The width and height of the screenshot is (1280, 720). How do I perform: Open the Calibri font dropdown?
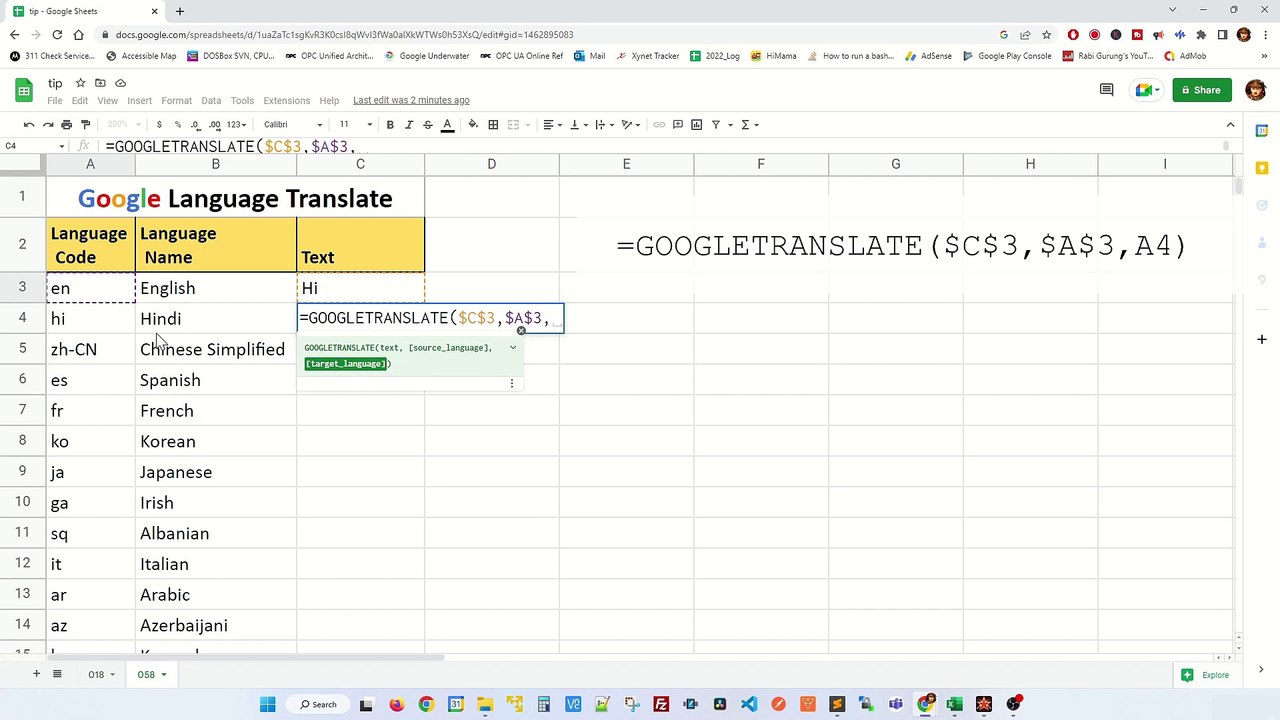pos(293,125)
